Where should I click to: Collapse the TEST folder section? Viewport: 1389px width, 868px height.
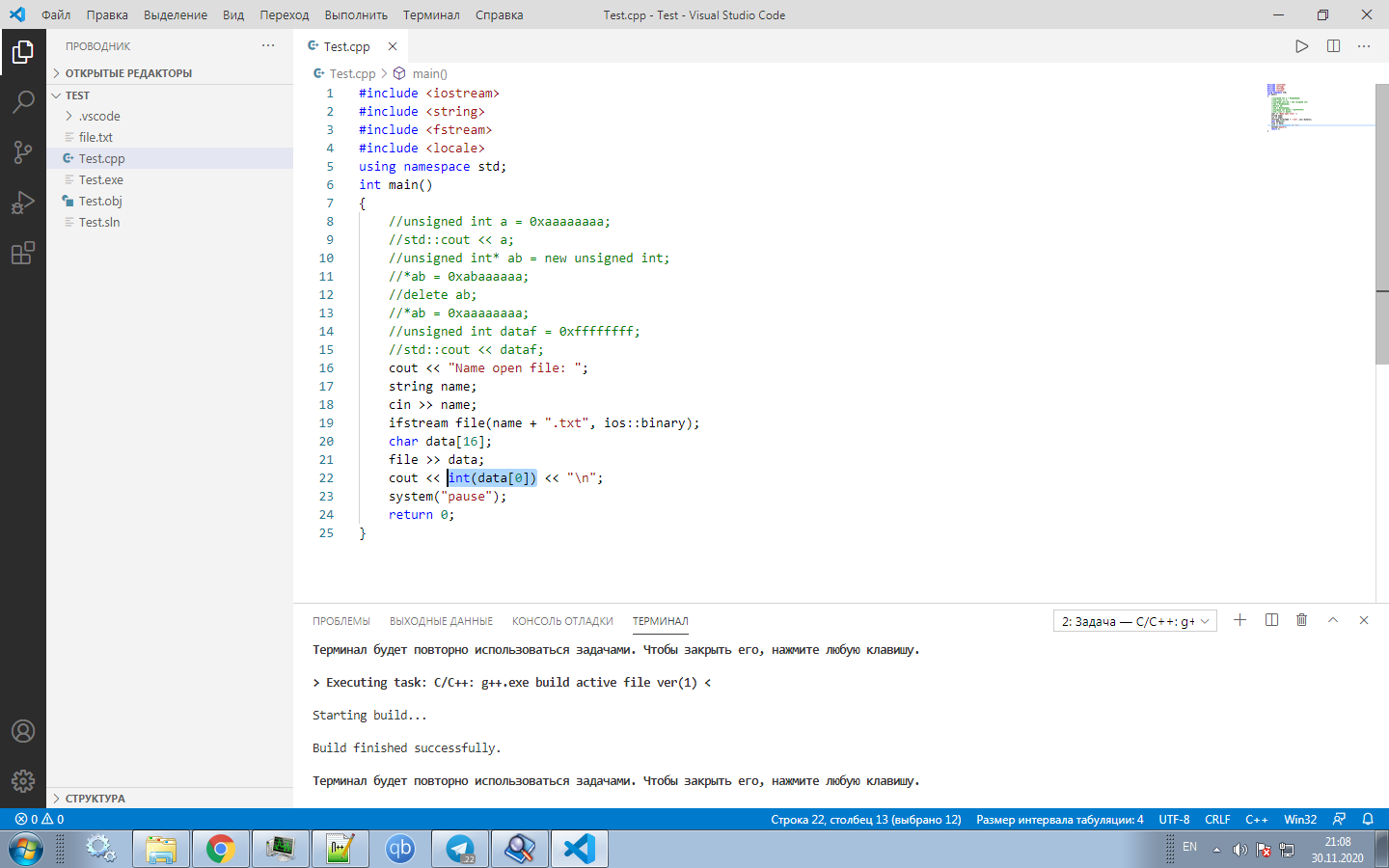click(x=170, y=95)
